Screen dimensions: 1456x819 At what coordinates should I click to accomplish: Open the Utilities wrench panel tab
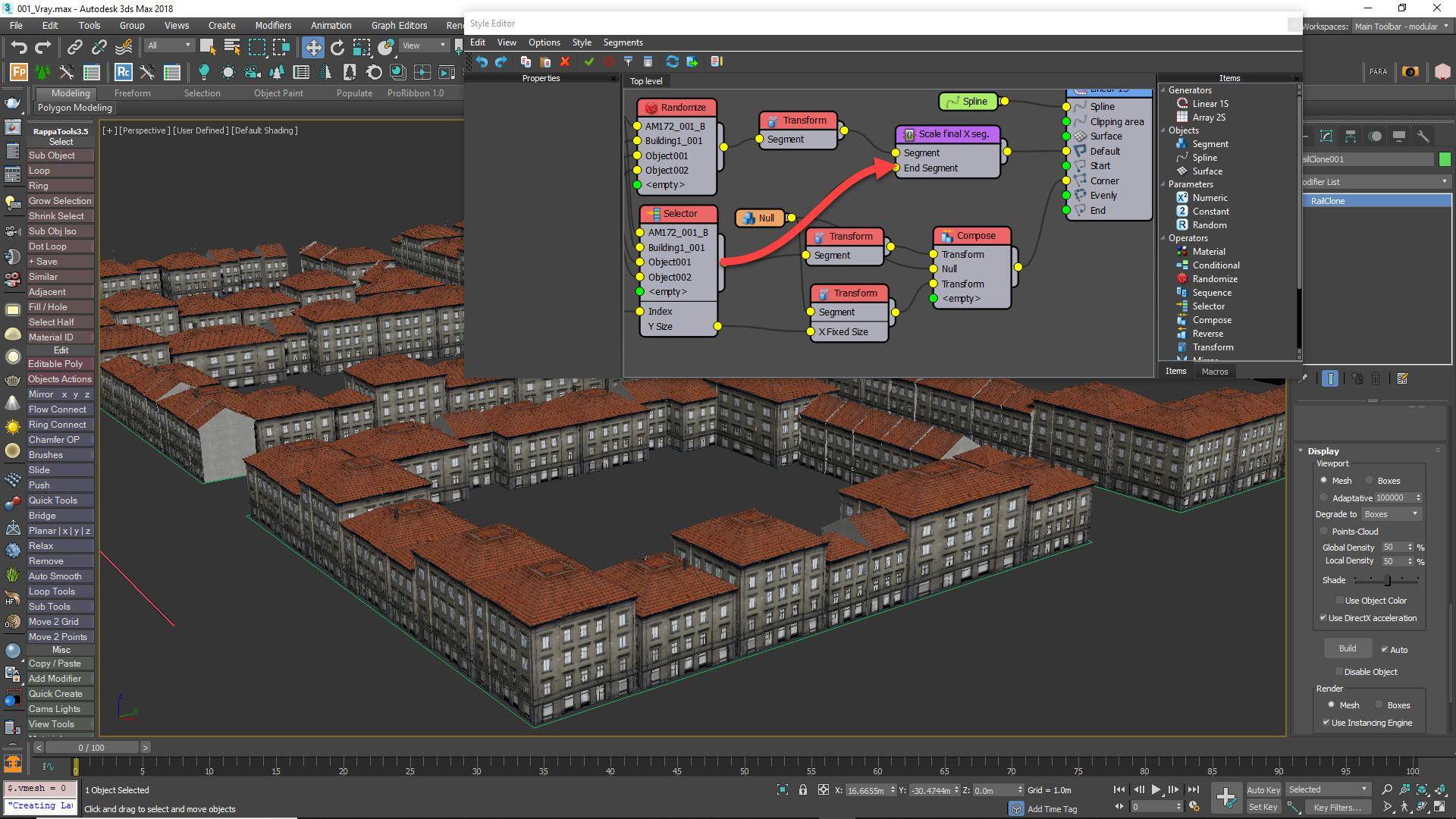coord(1423,136)
